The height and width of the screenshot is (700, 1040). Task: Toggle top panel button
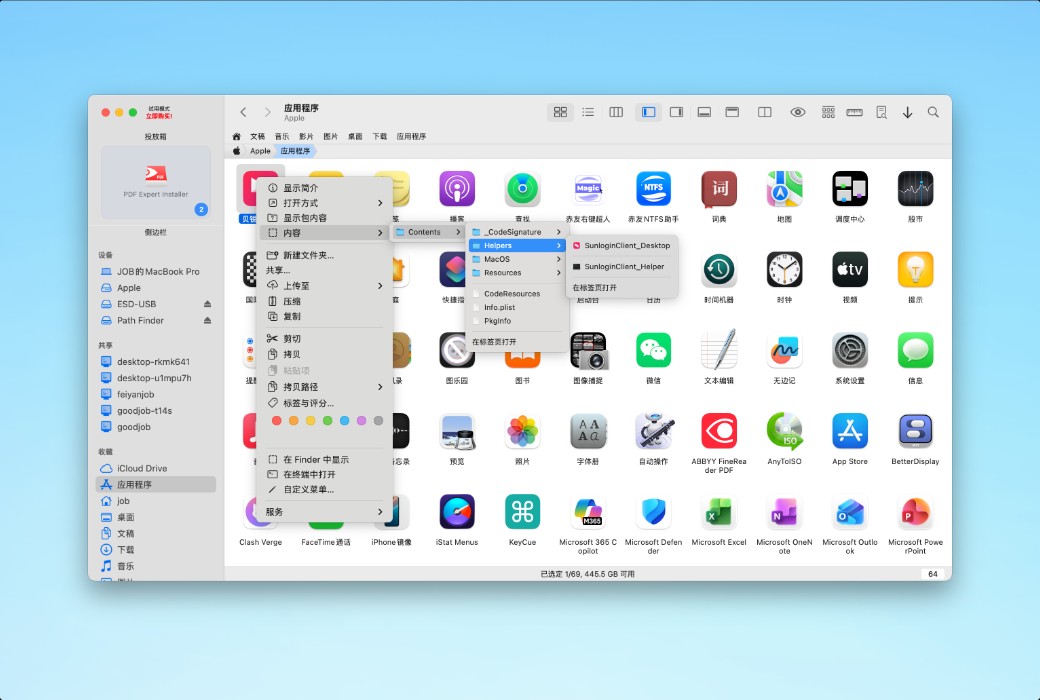732,112
